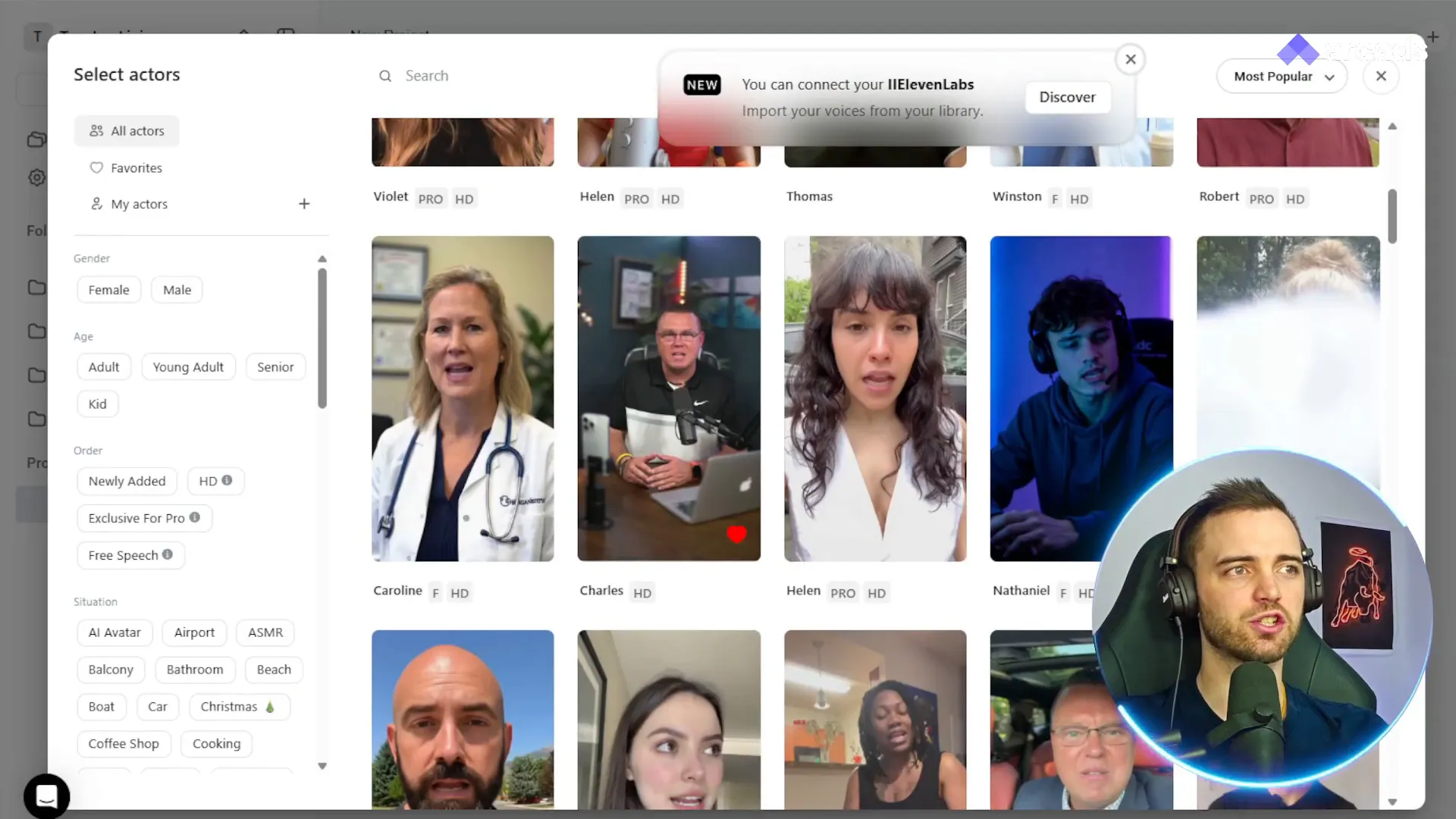Filter by Christmas situation

(239, 707)
